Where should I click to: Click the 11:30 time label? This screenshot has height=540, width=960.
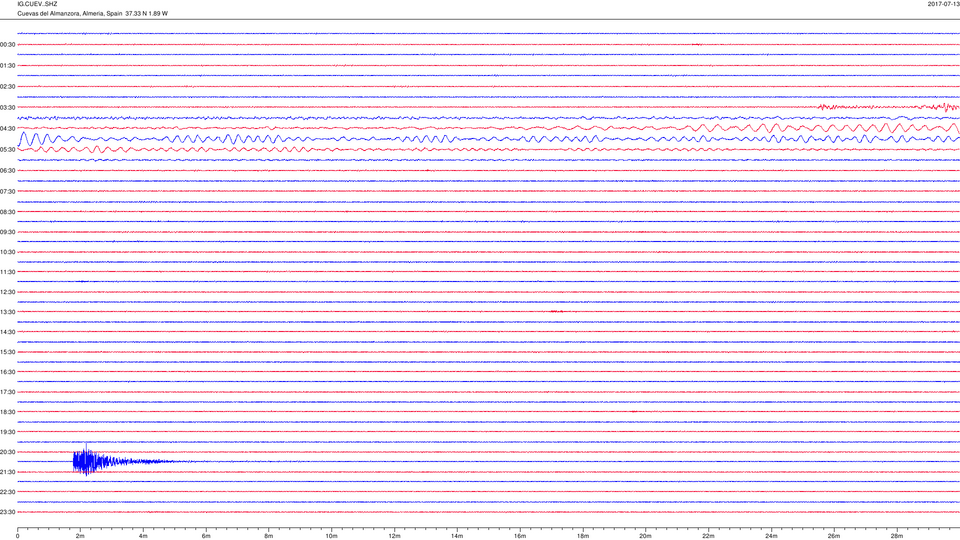tap(7, 272)
